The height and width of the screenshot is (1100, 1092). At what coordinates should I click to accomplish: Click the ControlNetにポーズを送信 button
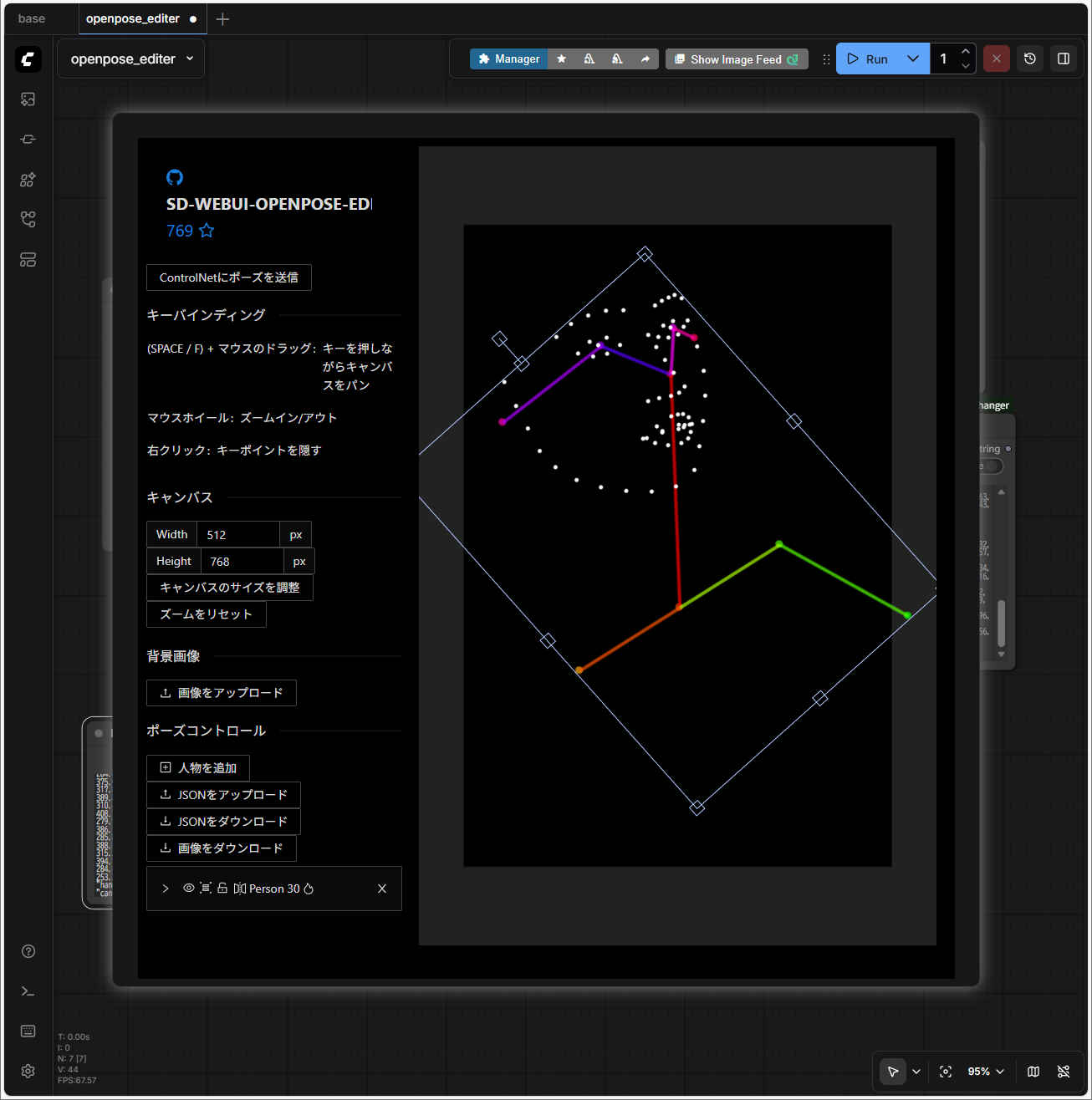coord(228,278)
